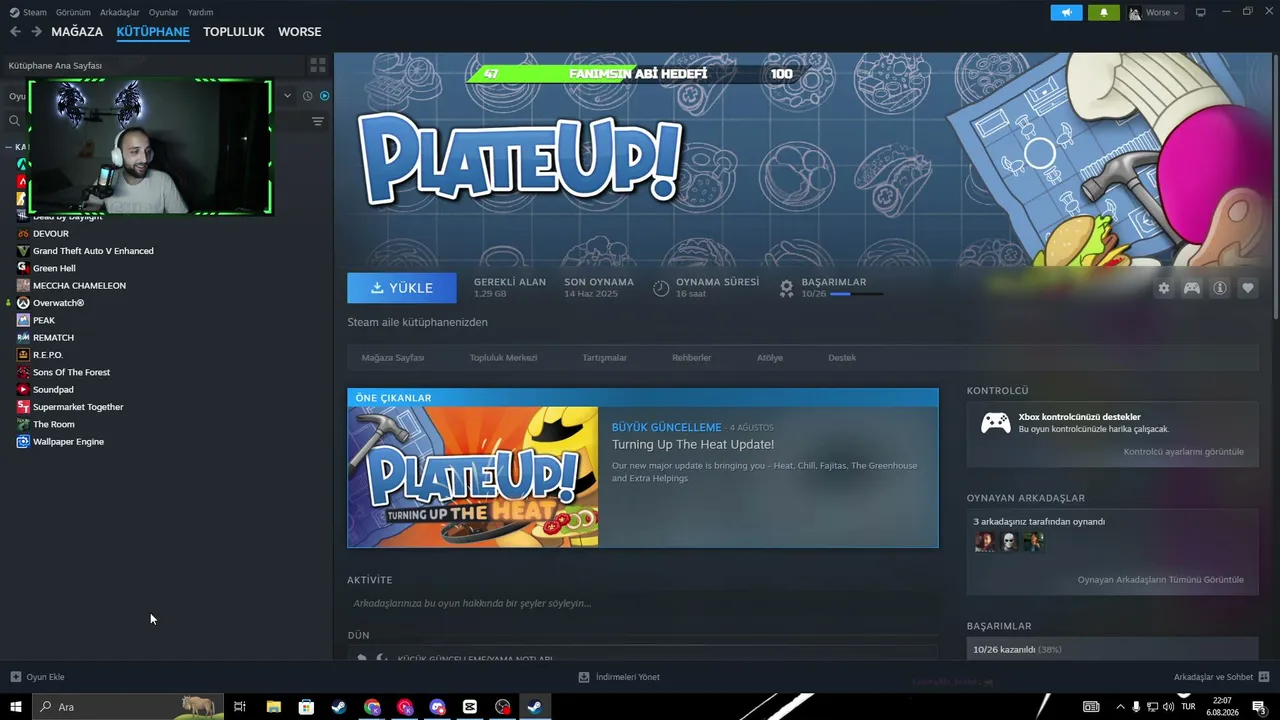Open the Turning Up The Heat thumbnail
Image resolution: width=1280 pixels, height=720 pixels.
click(473, 477)
